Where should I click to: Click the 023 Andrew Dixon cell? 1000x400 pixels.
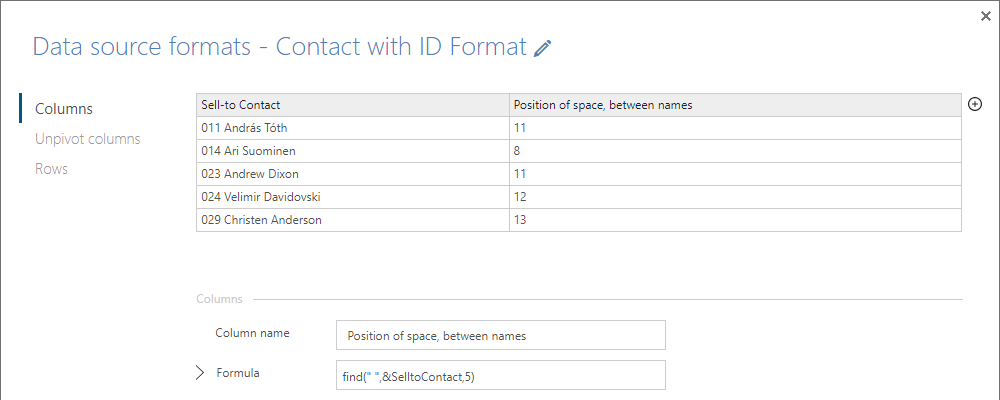pyautogui.click(x=353, y=174)
